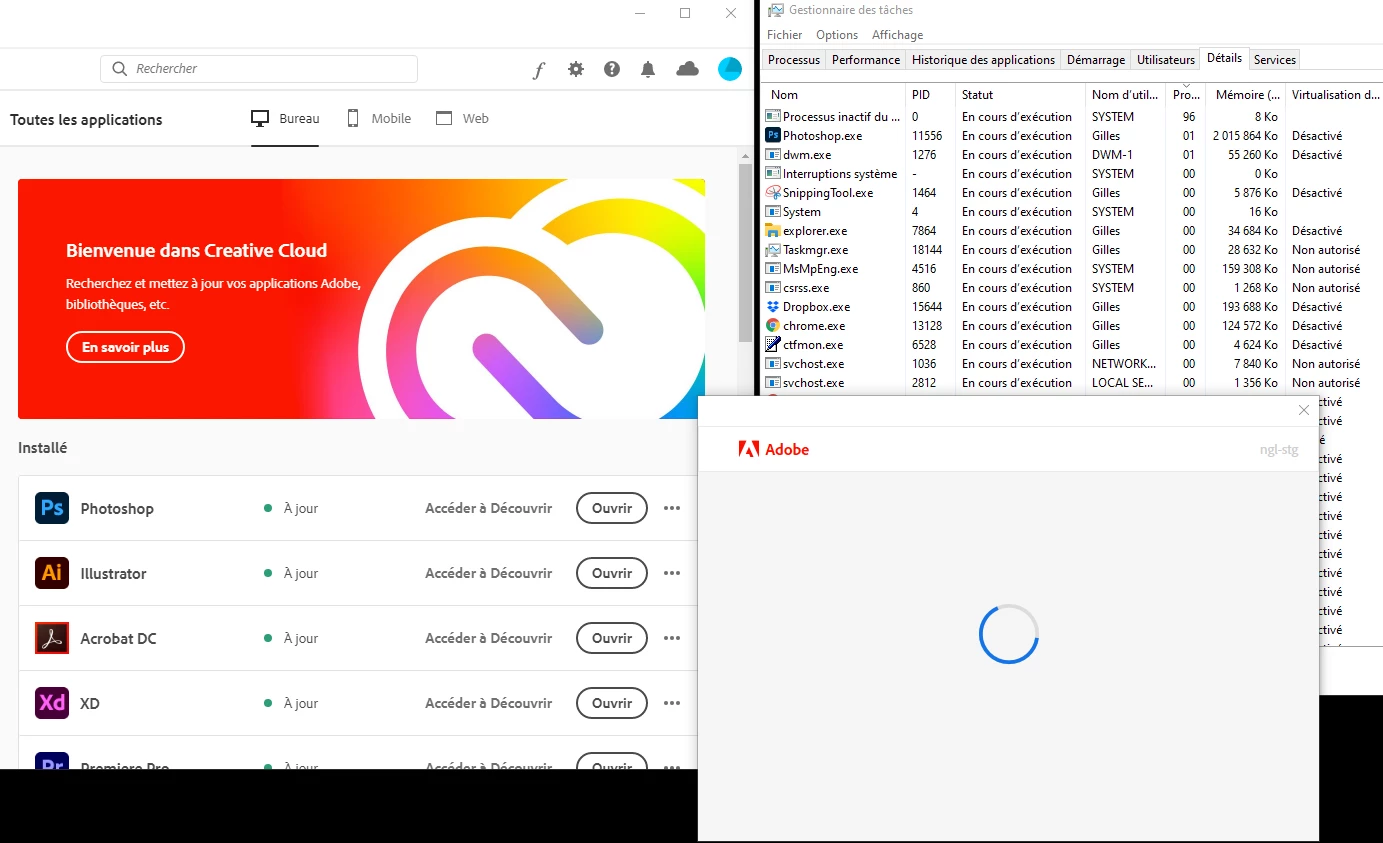Viewport: 1383px width, 843px height.
Task: Open the Affichage menu in Task Manager
Action: point(897,35)
